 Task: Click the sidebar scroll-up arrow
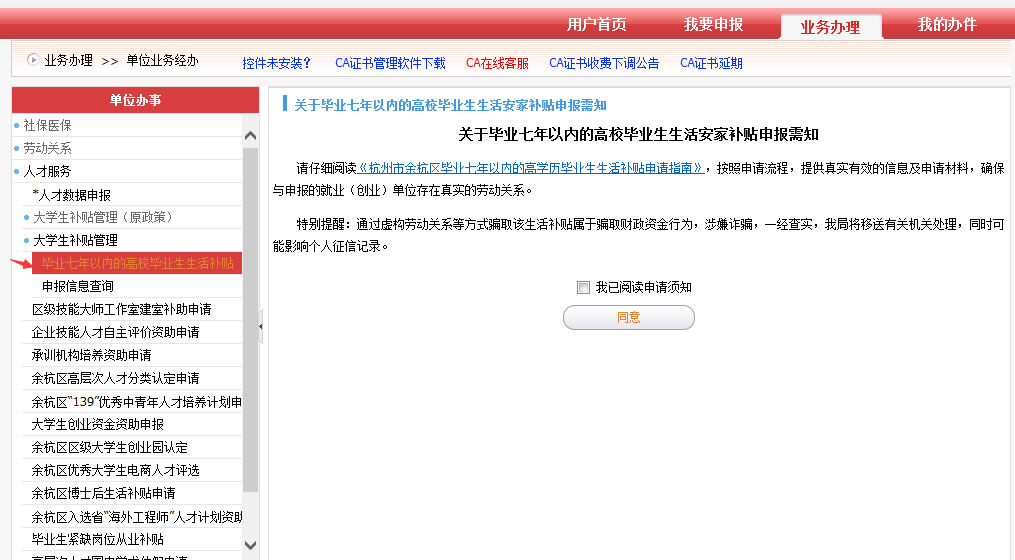click(251, 135)
